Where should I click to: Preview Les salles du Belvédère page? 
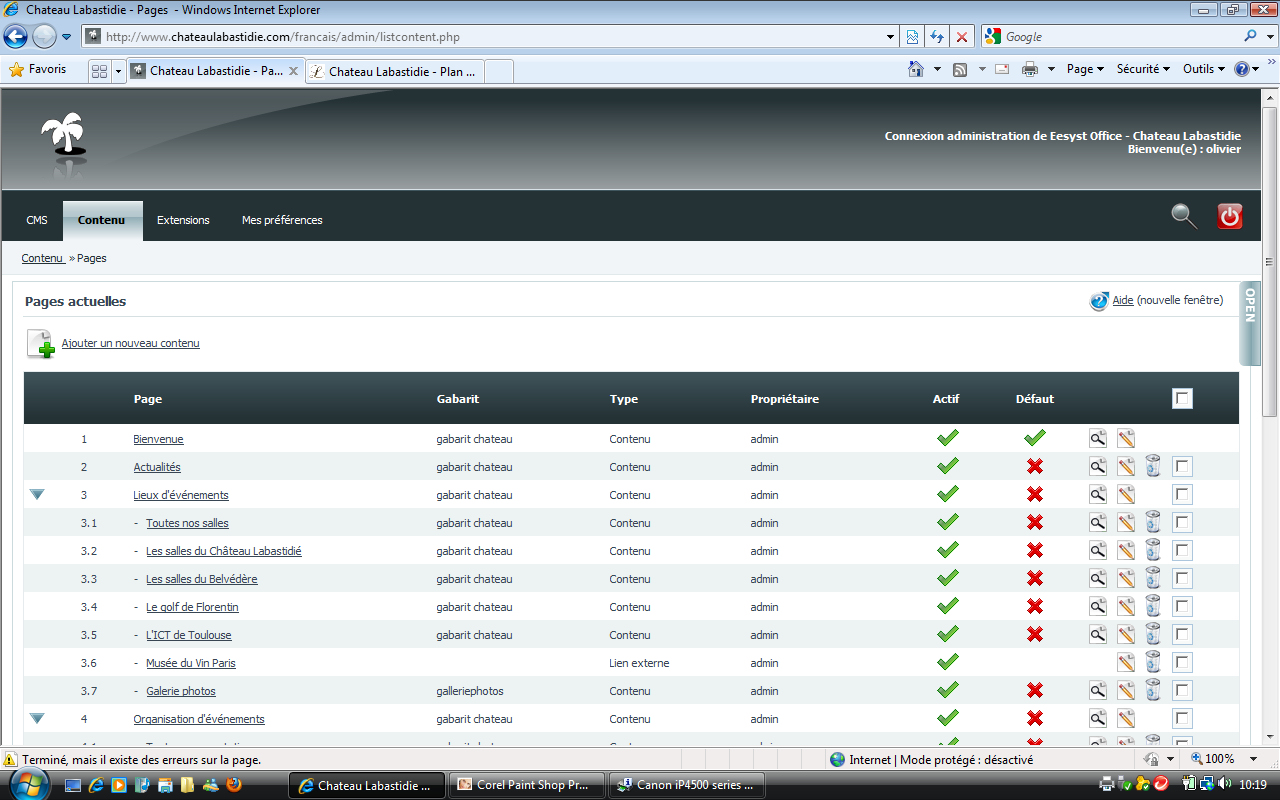click(1098, 578)
